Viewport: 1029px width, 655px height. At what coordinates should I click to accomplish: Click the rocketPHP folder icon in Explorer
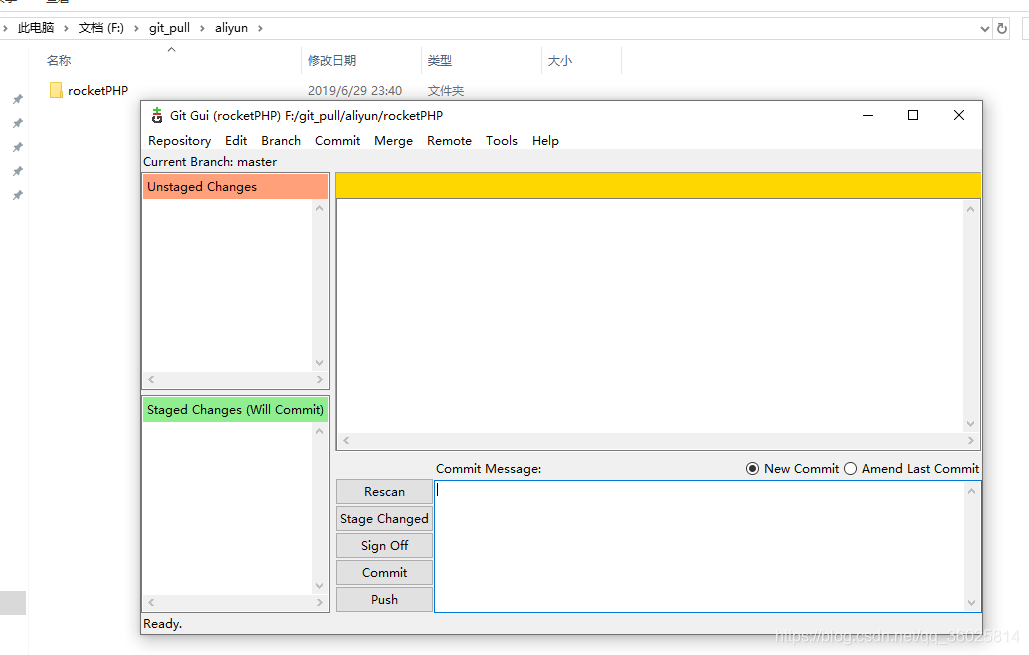tap(56, 90)
